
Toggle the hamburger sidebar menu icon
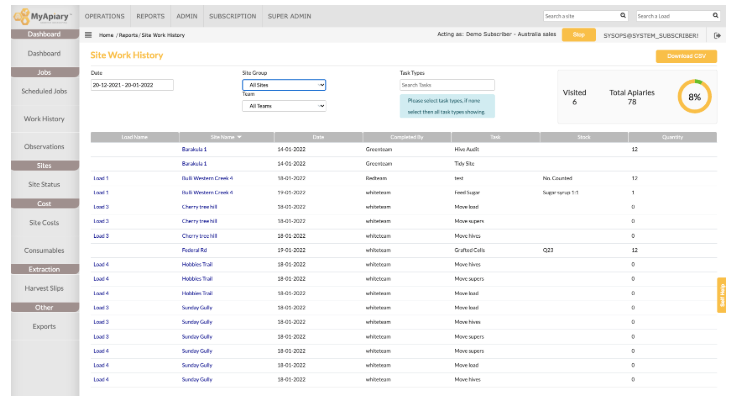(x=88, y=35)
